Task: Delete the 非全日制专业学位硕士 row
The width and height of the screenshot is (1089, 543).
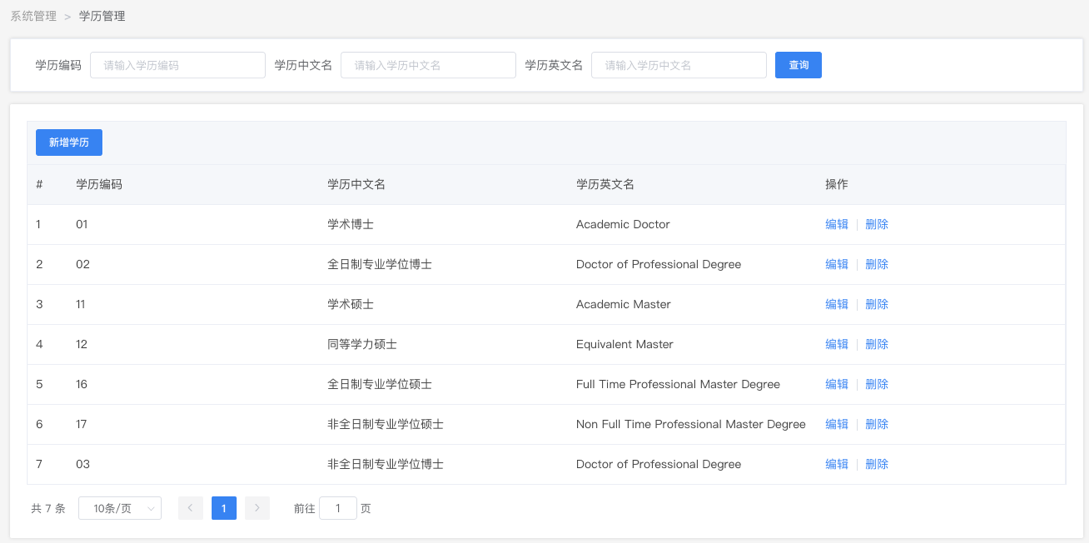Action: pos(876,424)
